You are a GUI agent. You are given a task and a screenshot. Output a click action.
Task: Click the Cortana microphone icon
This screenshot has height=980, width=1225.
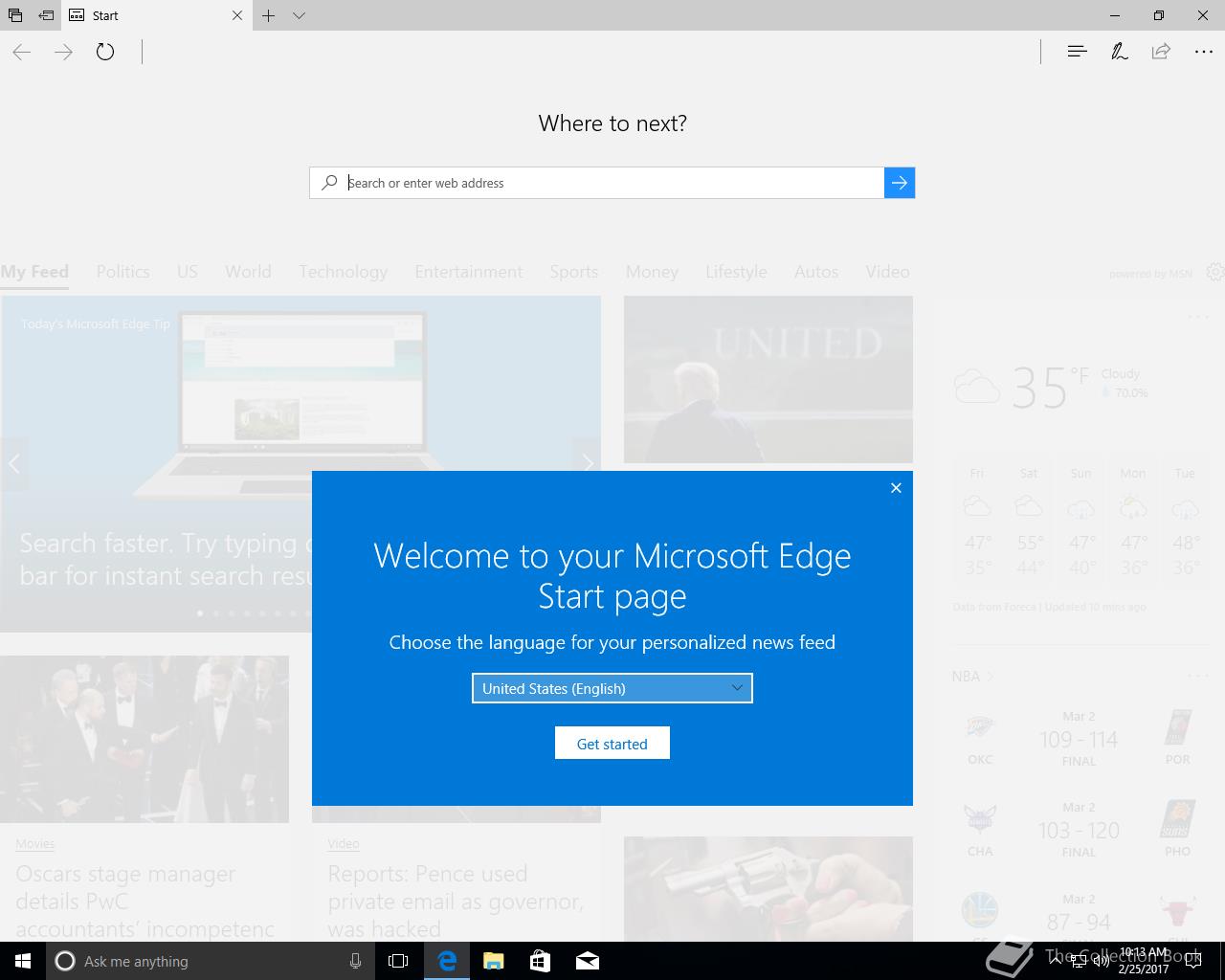coord(355,961)
